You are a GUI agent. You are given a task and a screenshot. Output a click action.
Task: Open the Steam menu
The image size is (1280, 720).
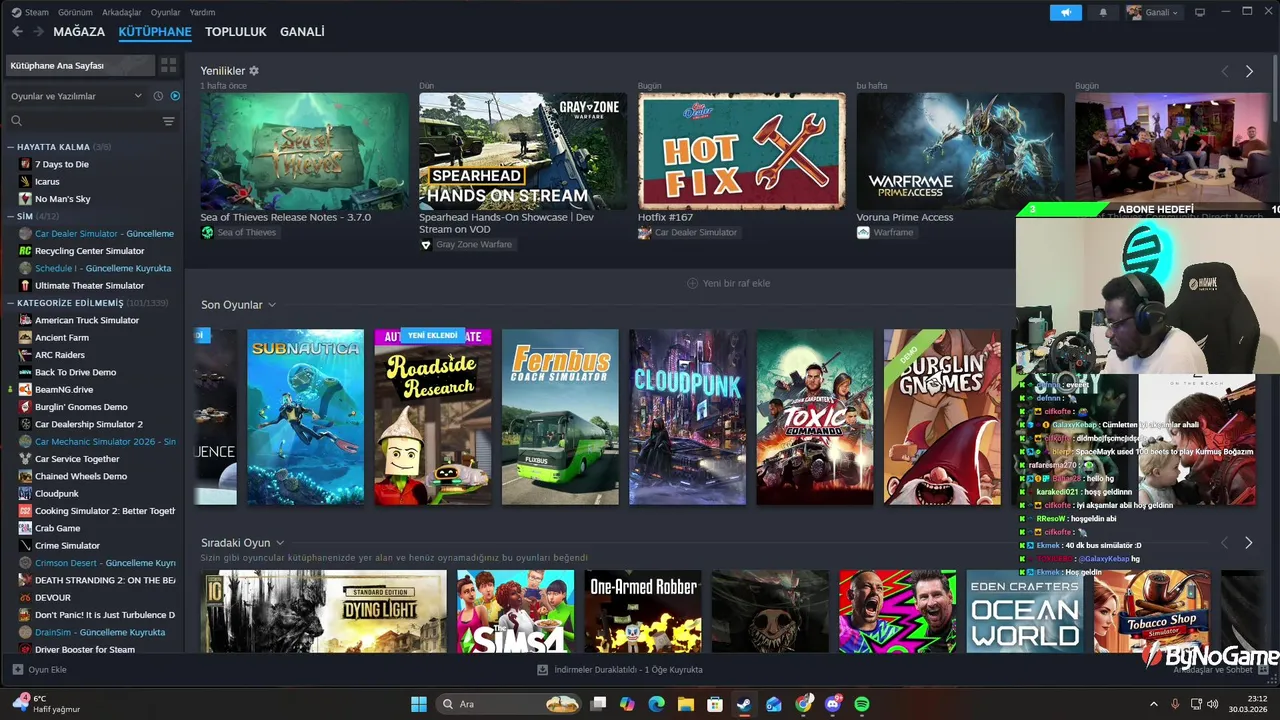pyautogui.click(x=30, y=12)
